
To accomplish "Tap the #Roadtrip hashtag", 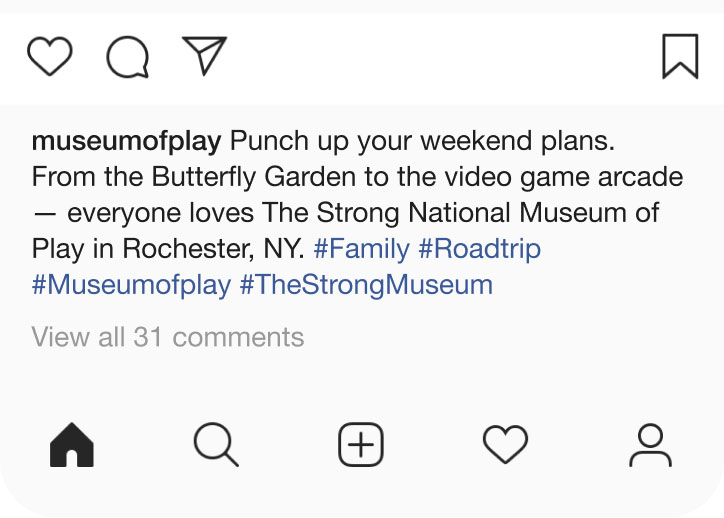I will coord(479,249).
